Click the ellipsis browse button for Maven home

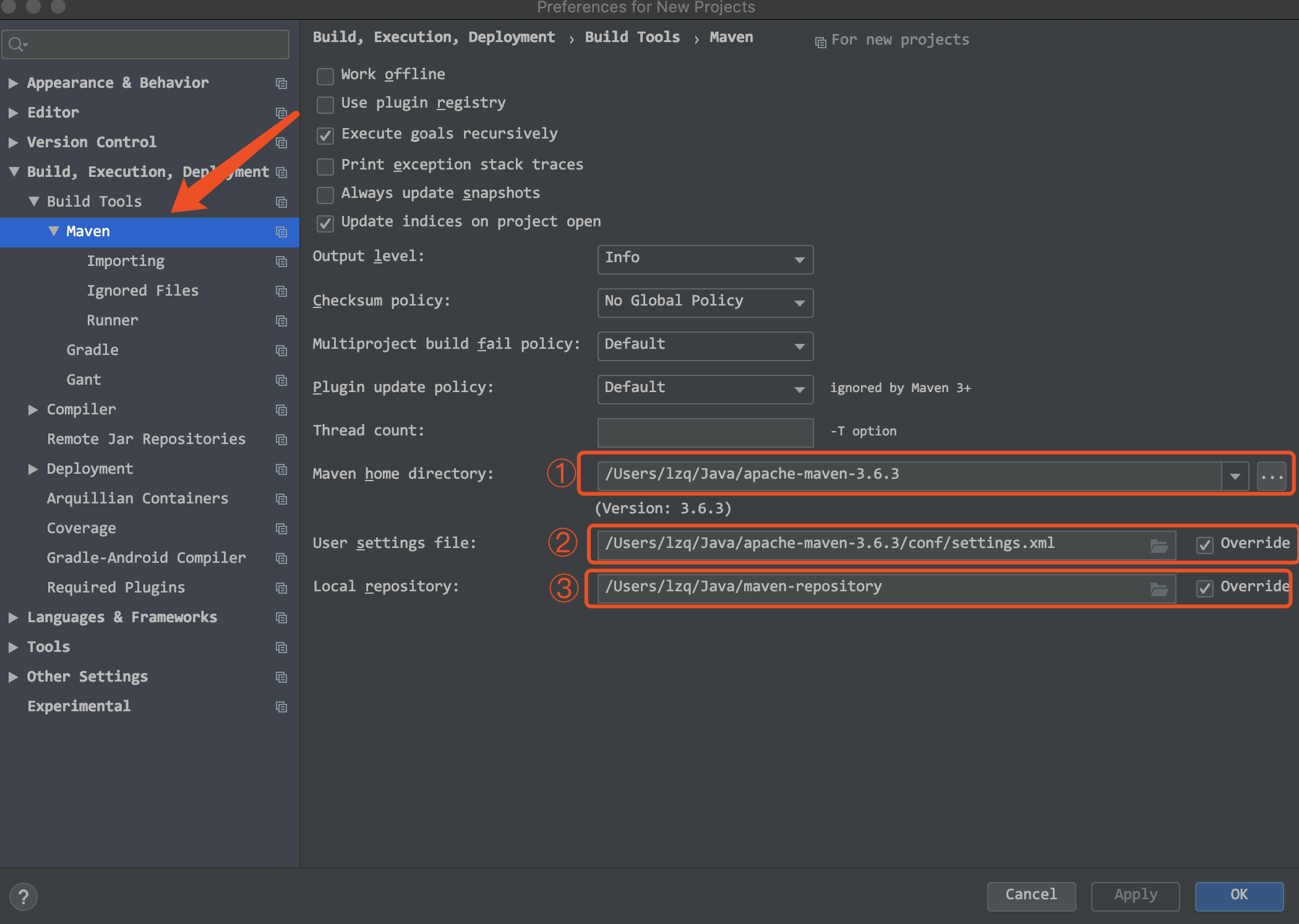coord(1271,476)
